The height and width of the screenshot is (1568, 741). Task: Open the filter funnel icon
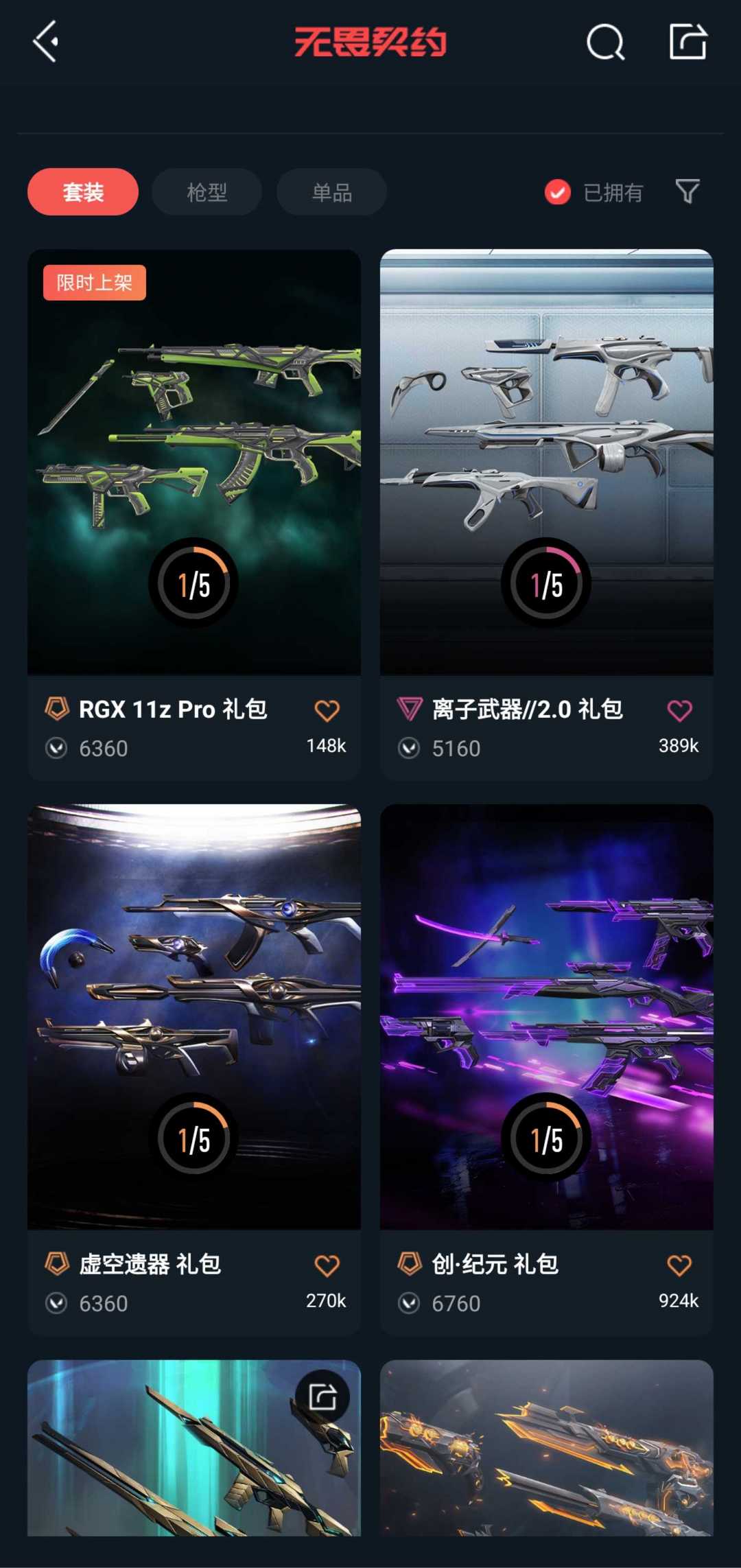pos(687,191)
